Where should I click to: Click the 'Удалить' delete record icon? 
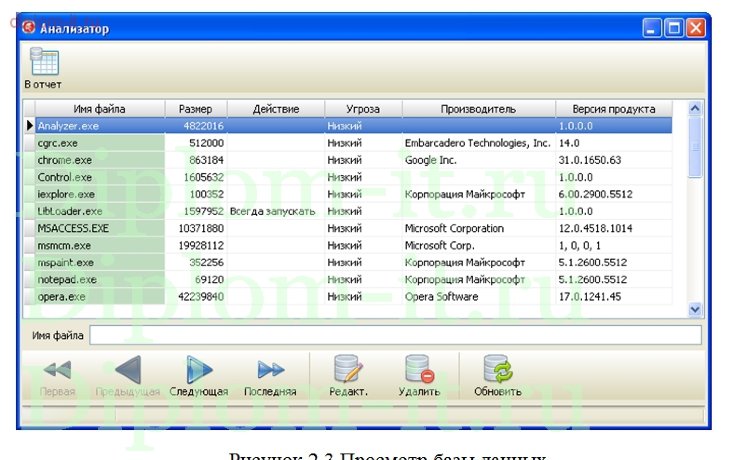pyautogui.click(x=419, y=369)
